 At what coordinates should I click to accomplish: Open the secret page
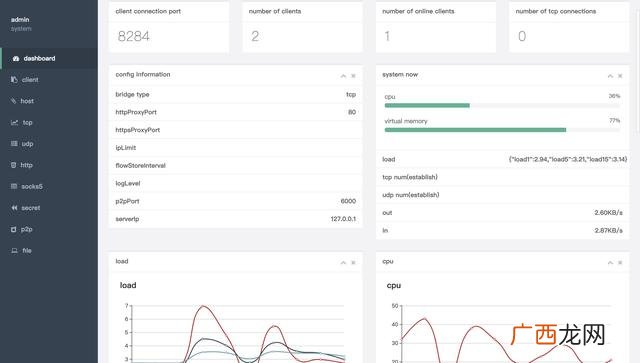click(49, 208)
